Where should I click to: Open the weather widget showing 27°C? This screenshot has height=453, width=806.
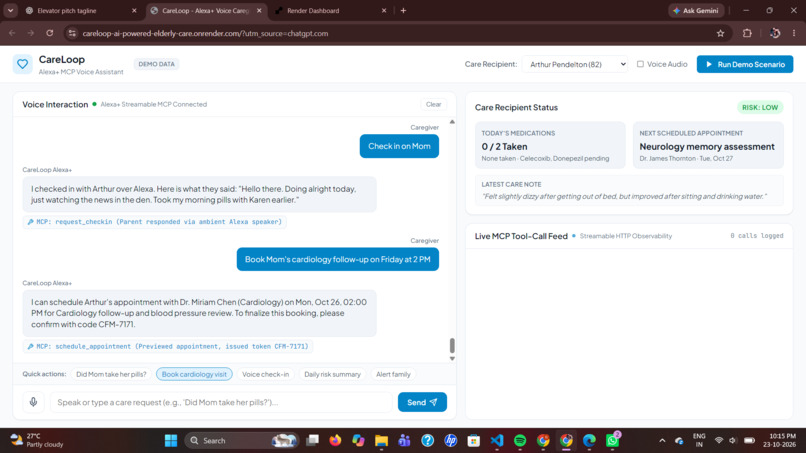tap(37, 440)
